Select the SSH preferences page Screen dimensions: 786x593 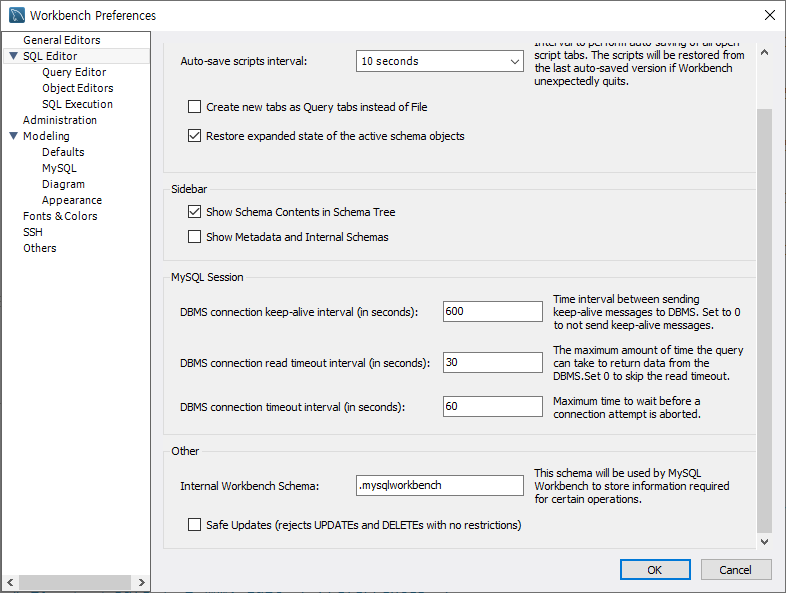click(x=33, y=232)
